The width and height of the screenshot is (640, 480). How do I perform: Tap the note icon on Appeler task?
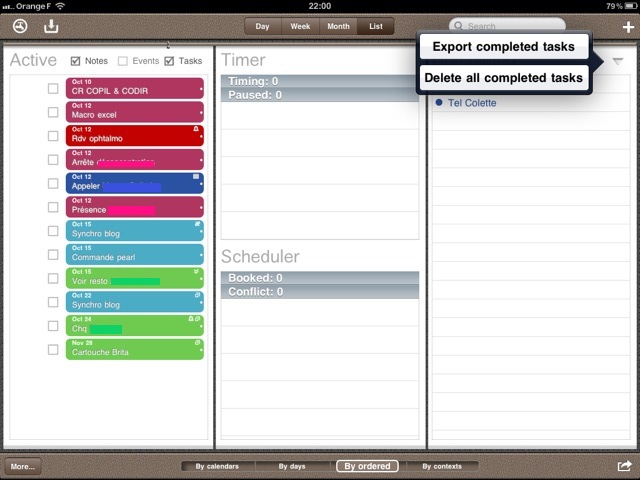tap(196, 177)
